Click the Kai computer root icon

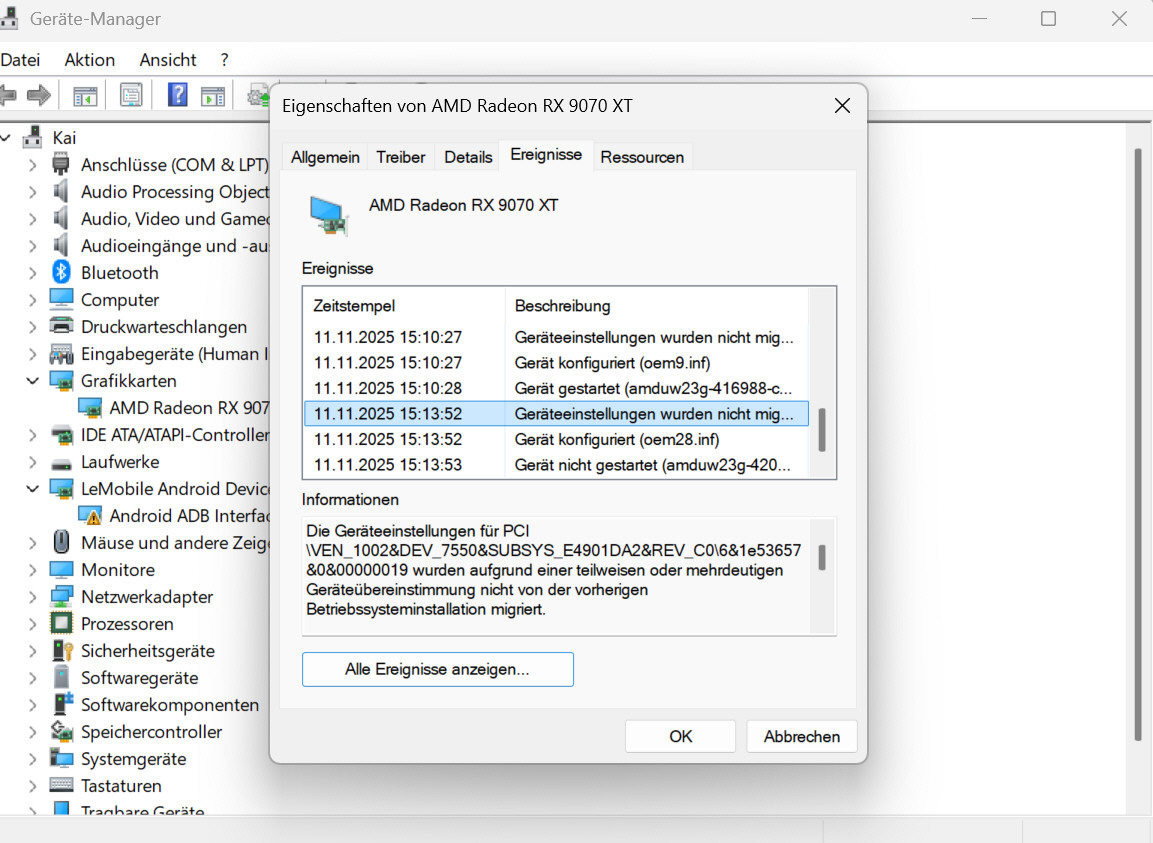coord(32,137)
